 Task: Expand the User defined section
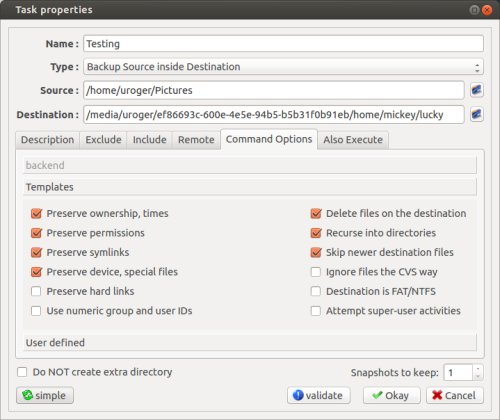coord(250,342)
